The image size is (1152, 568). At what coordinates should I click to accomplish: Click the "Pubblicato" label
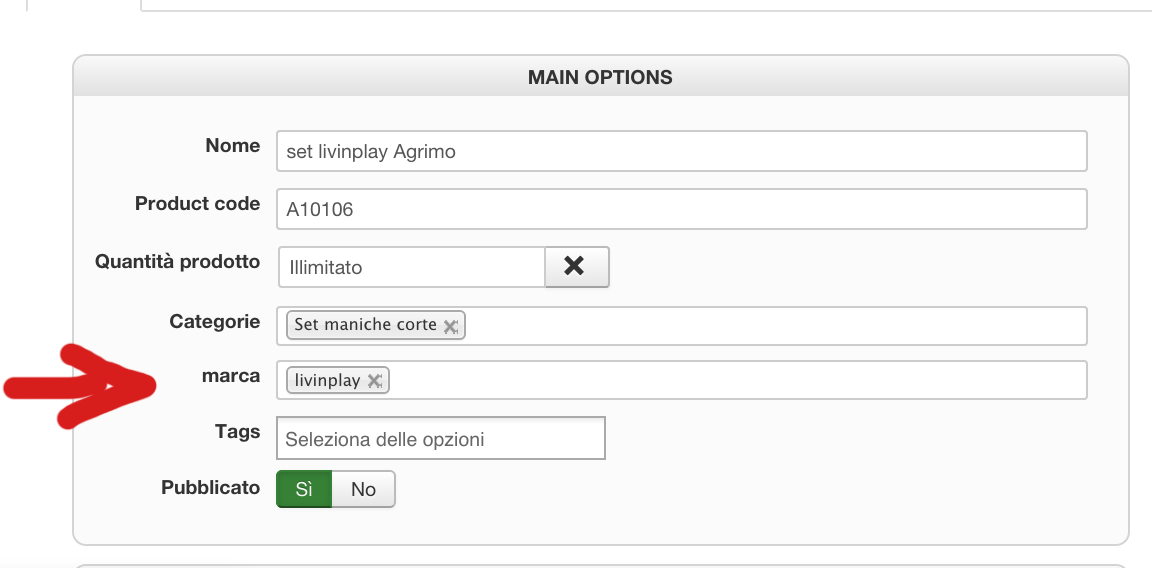pyautogui.click(x=210, y=488)
